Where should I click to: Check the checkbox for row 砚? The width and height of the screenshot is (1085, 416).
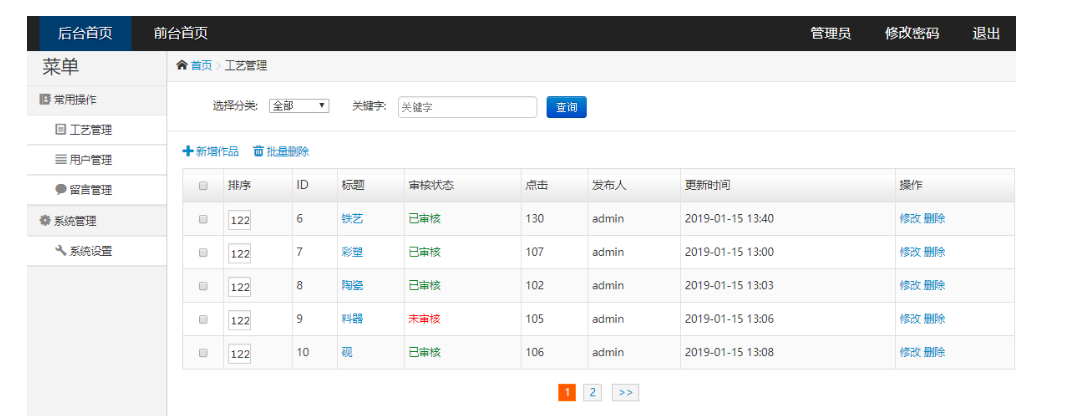pos(203,352)
